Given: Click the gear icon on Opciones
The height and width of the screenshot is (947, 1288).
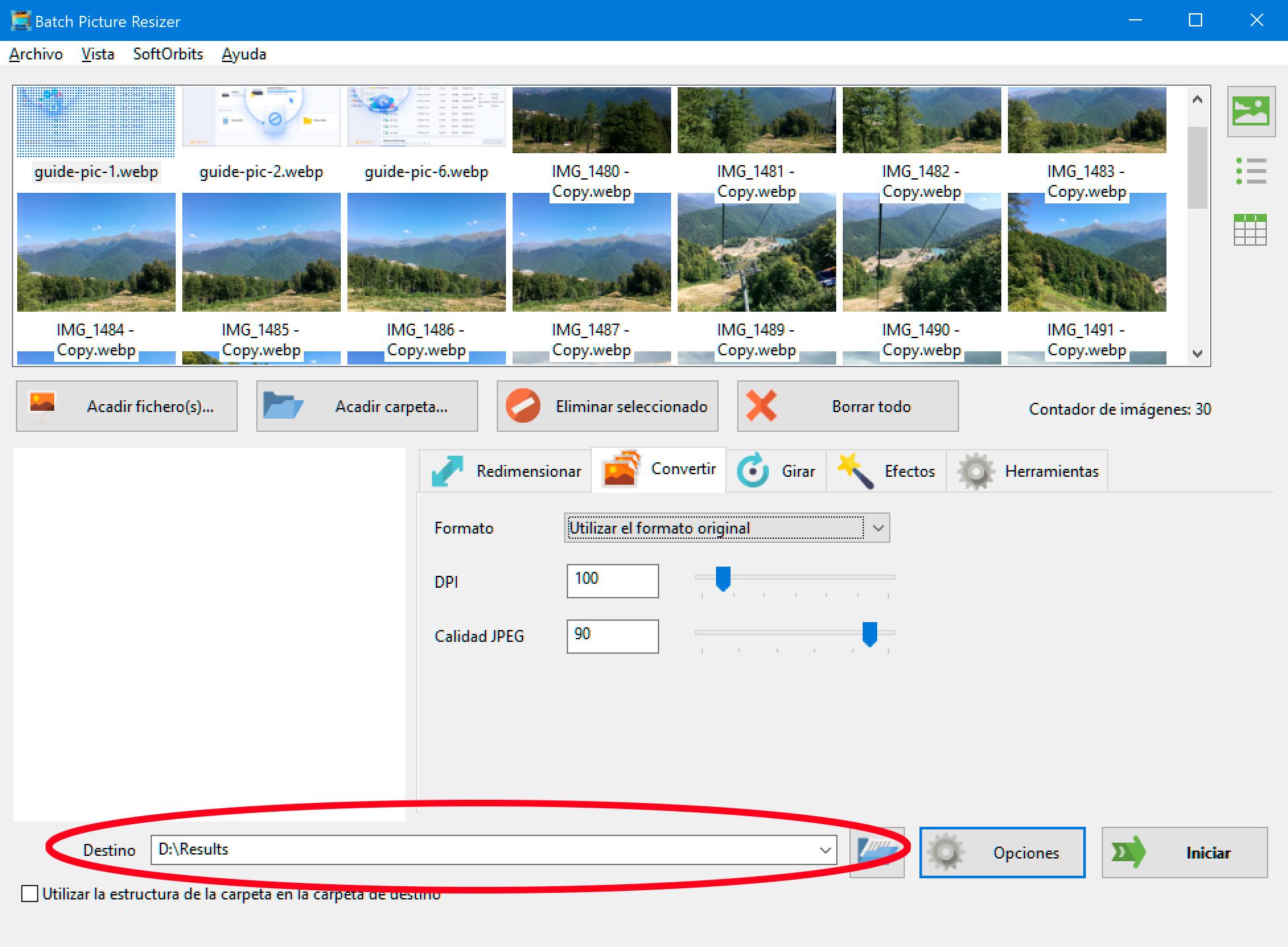Looking at the screenshot, I should 946,853.
